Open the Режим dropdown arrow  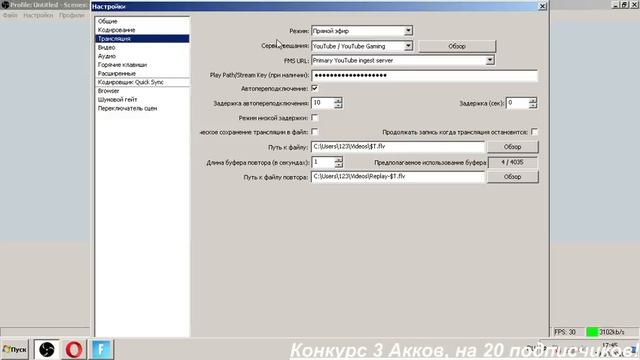[408, 31]
